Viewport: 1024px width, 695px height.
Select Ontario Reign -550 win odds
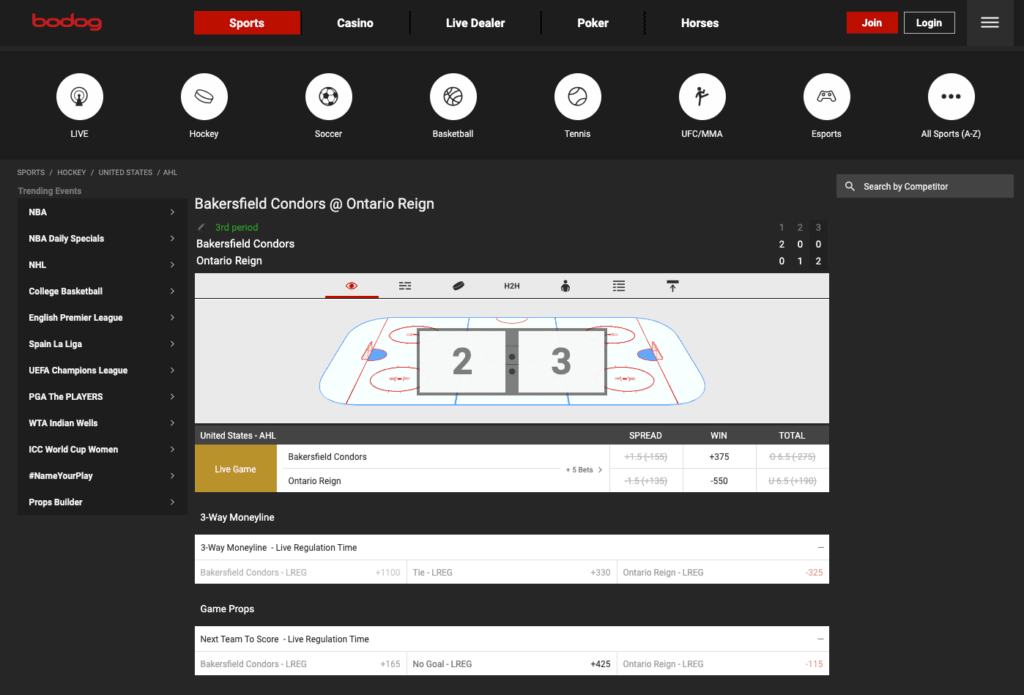coord(719,481)
